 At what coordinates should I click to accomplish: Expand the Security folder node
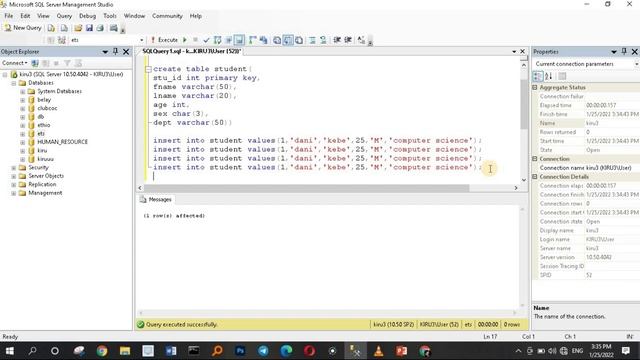13,168
